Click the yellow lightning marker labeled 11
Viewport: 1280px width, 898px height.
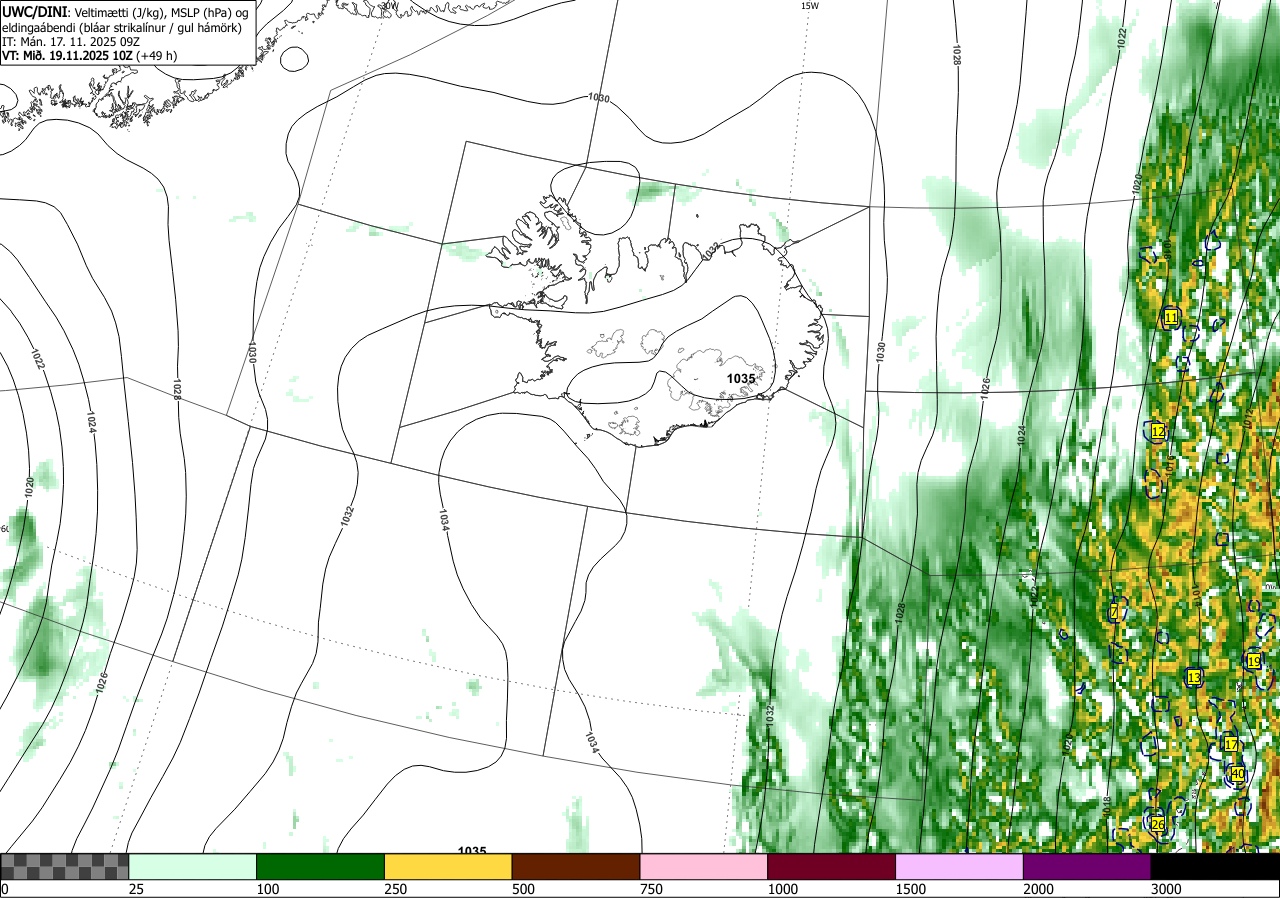1171,318
